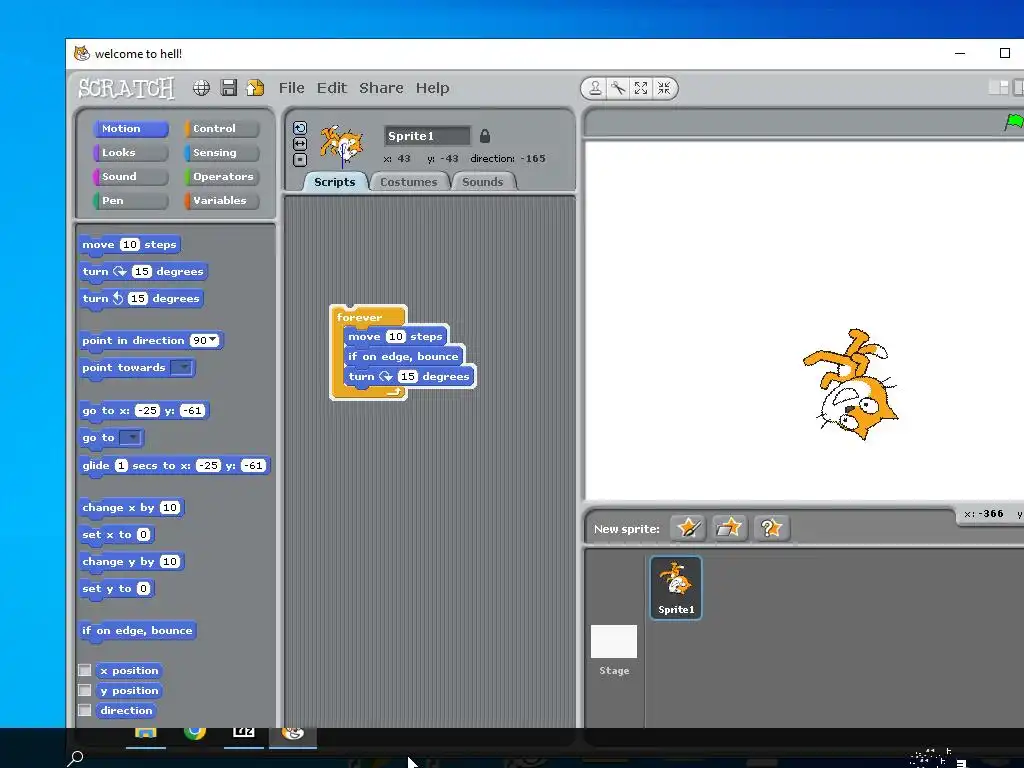Select the Scripts tab

pyautogui.click(x=335, y=182)
